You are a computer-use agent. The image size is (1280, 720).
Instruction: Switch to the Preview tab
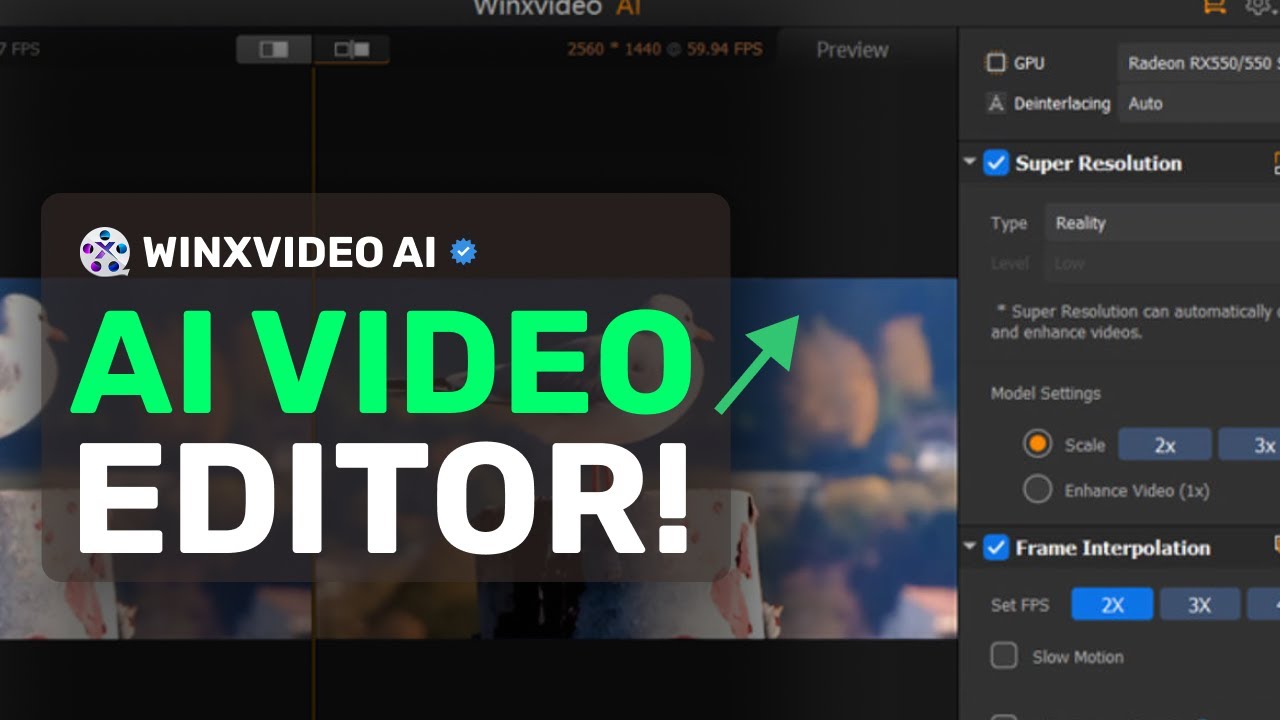point(852,49)
